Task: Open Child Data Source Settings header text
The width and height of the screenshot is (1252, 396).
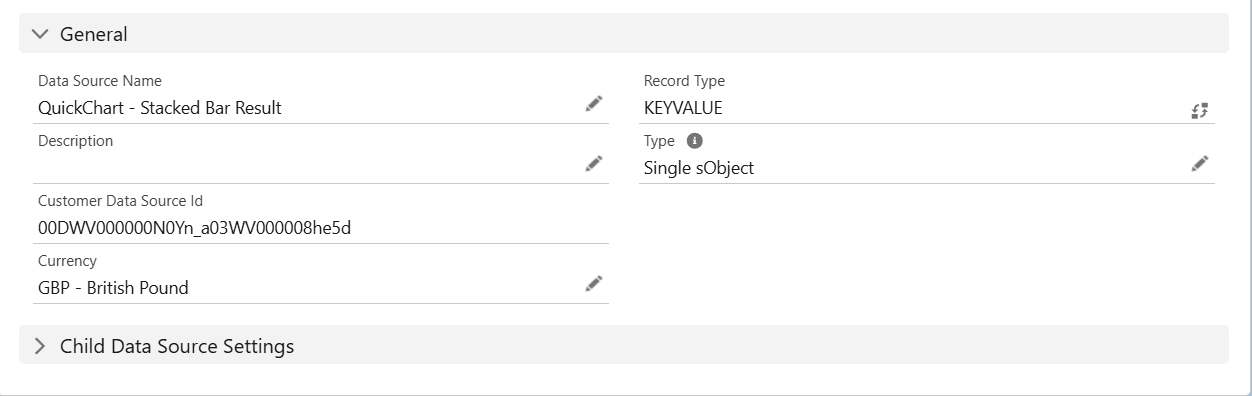Action: pos(177,346)
